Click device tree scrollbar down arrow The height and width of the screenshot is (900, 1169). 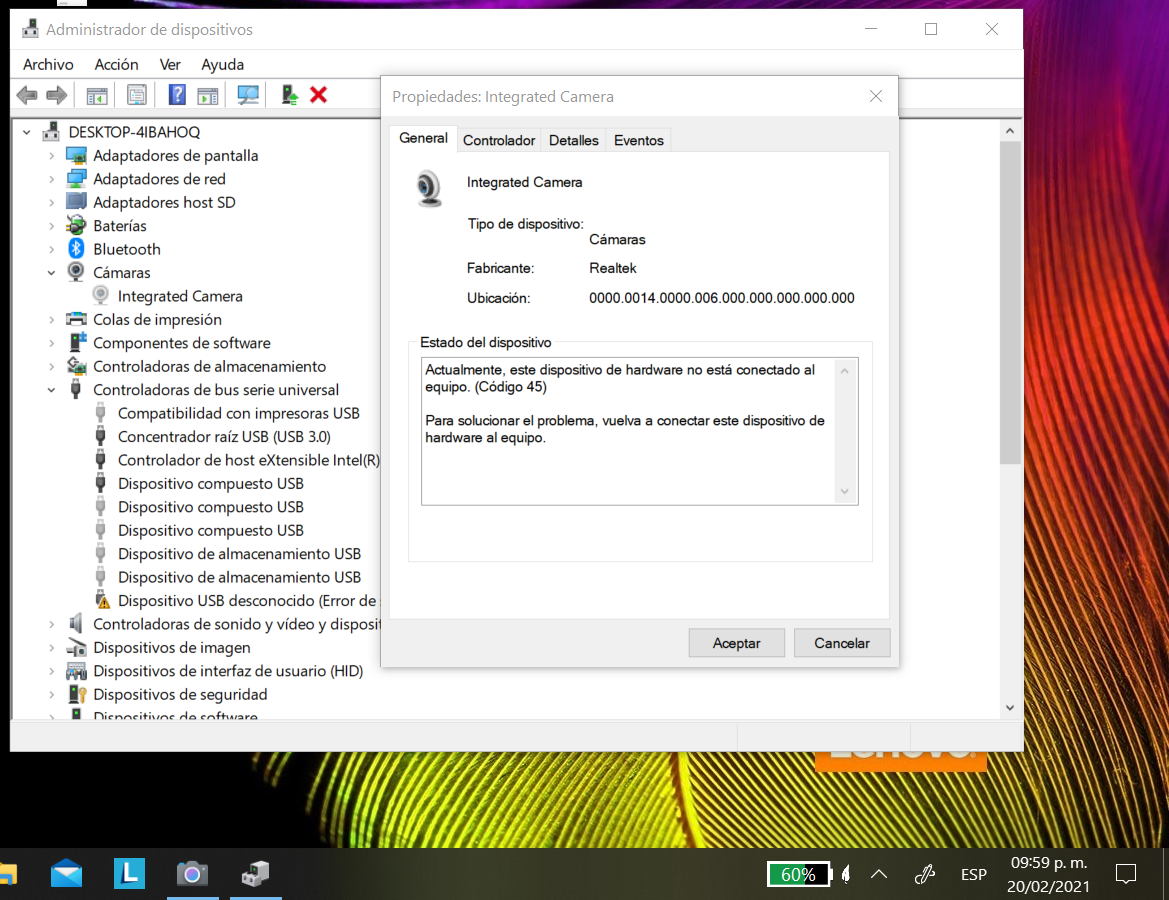1010,708
